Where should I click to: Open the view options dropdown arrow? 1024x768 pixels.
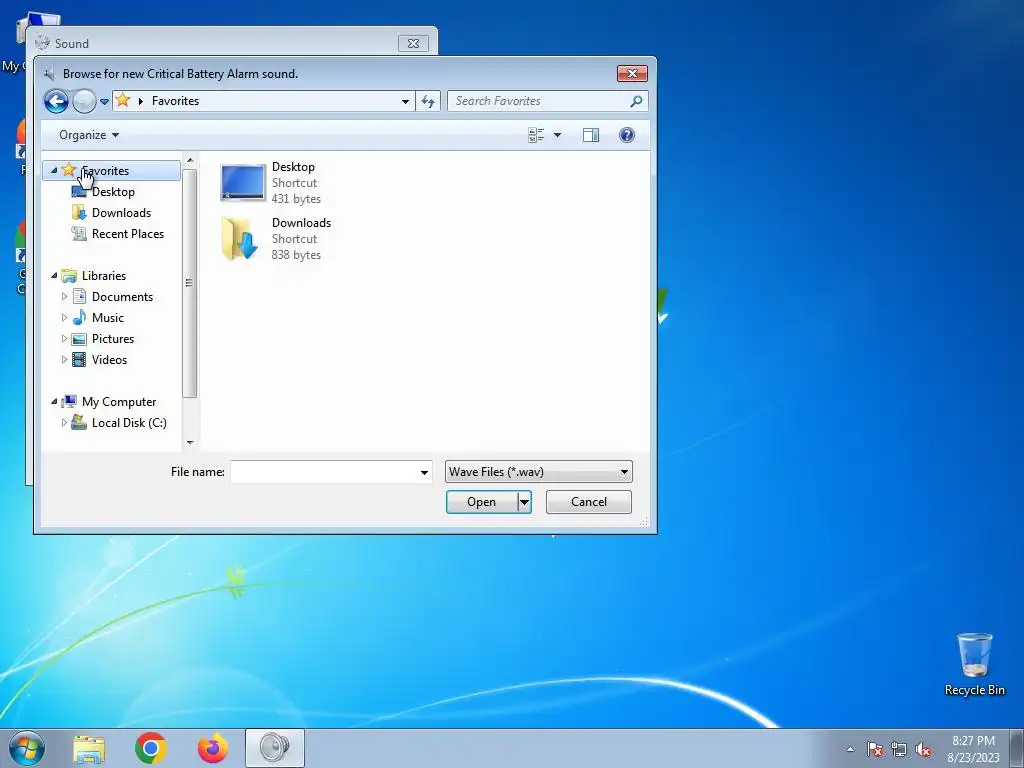click(x=557, y=135)
